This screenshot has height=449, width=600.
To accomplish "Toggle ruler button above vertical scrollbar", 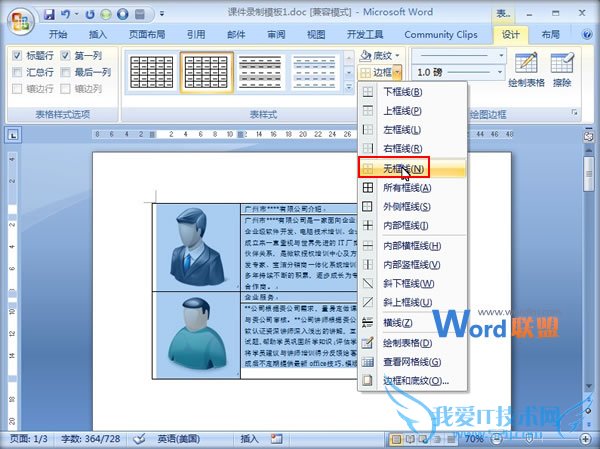I will [x=589, y=137].
